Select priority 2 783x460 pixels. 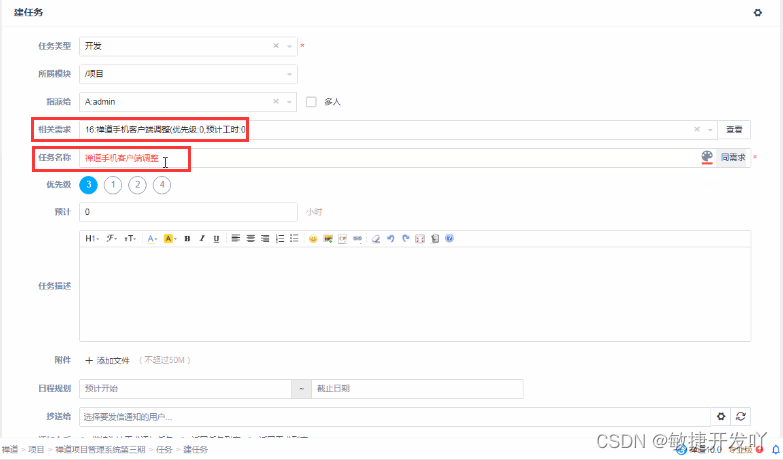click(x=137, y=185)
